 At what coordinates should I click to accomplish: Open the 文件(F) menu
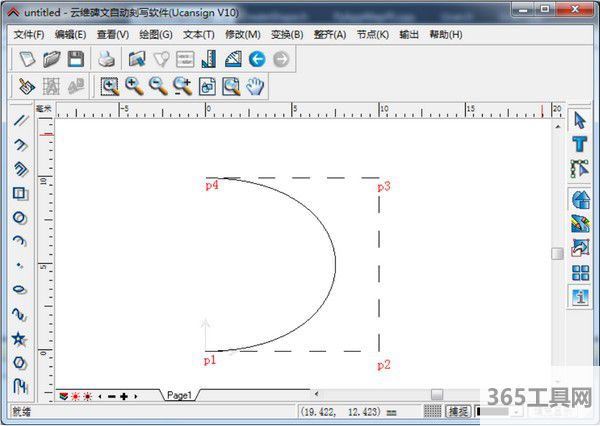coord(29,34)
